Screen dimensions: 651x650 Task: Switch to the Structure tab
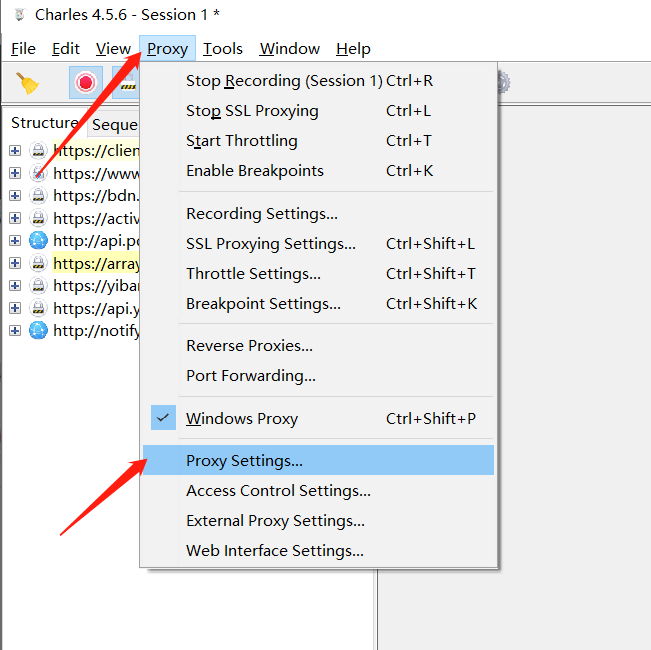coord(45,123)
